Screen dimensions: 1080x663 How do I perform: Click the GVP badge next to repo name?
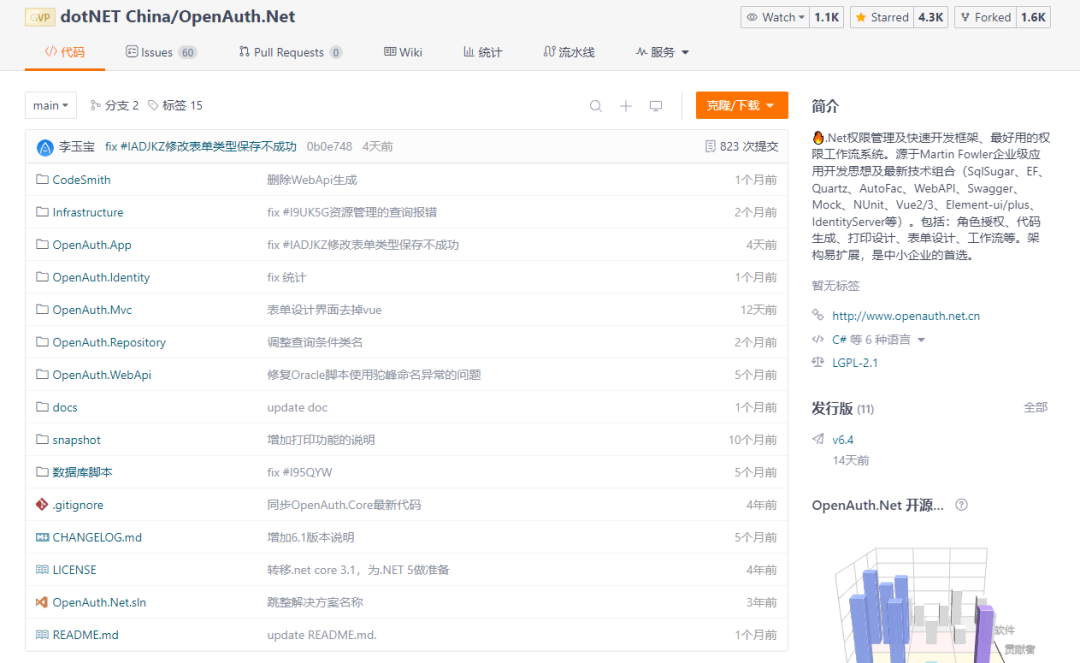(x=40, y=16)
